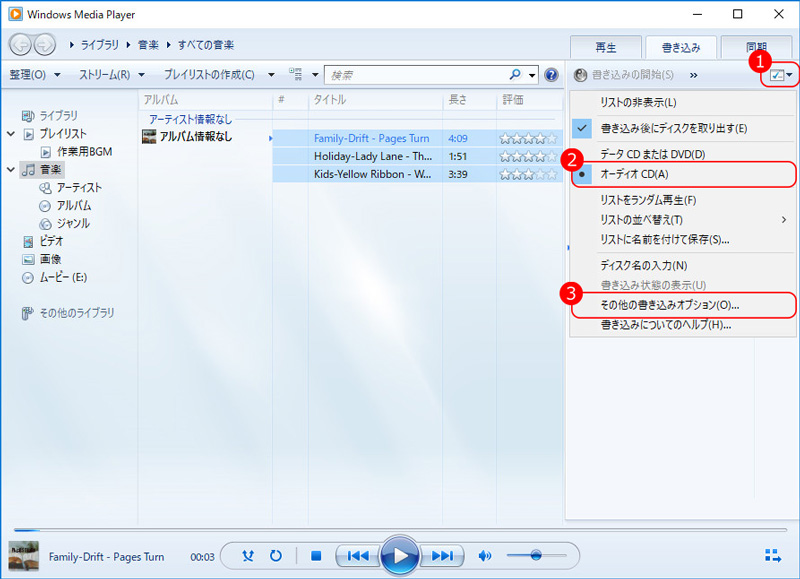This screenshot has height=579, width=800.
Task: Choose リストに名前を付けて保存(S)...
Action: pyautogui.click(x=683, y=239)
